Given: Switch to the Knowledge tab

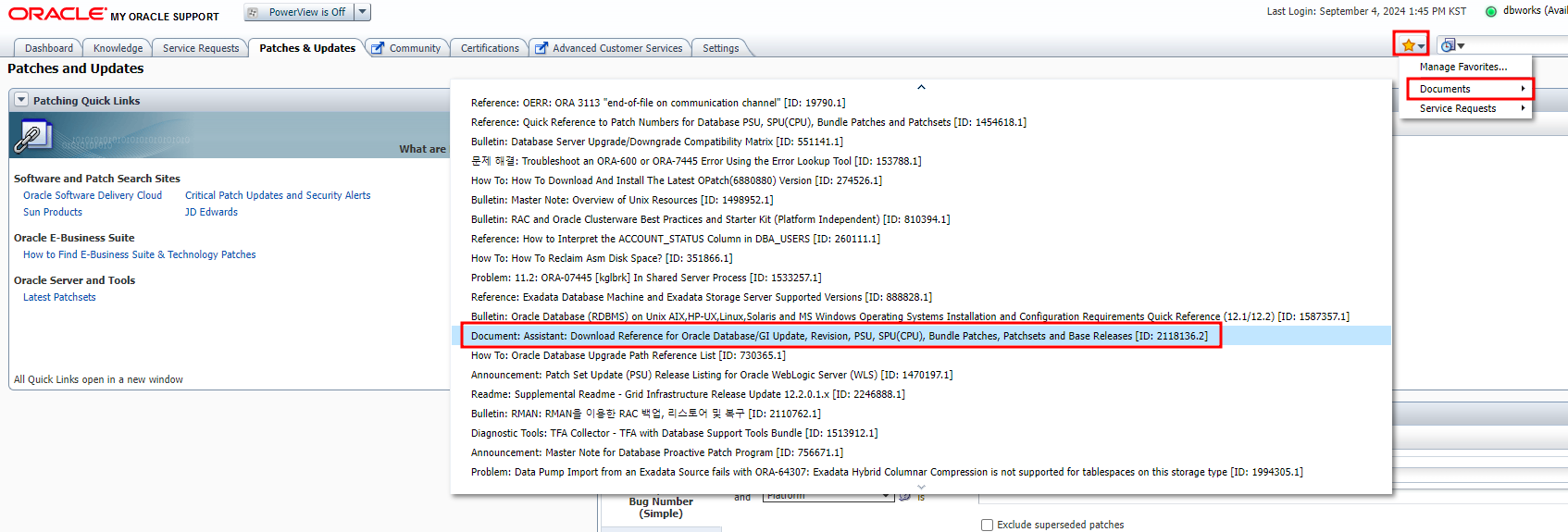Looking at the screenshot, I should [118, 48].
